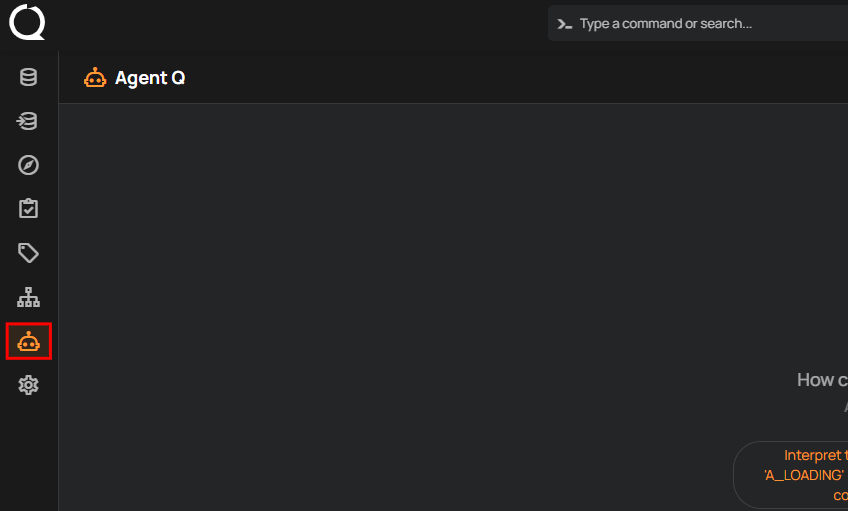The image size is (848, 511).
Task: Open the Settings gear icon
Action: (x=28, y=385)
